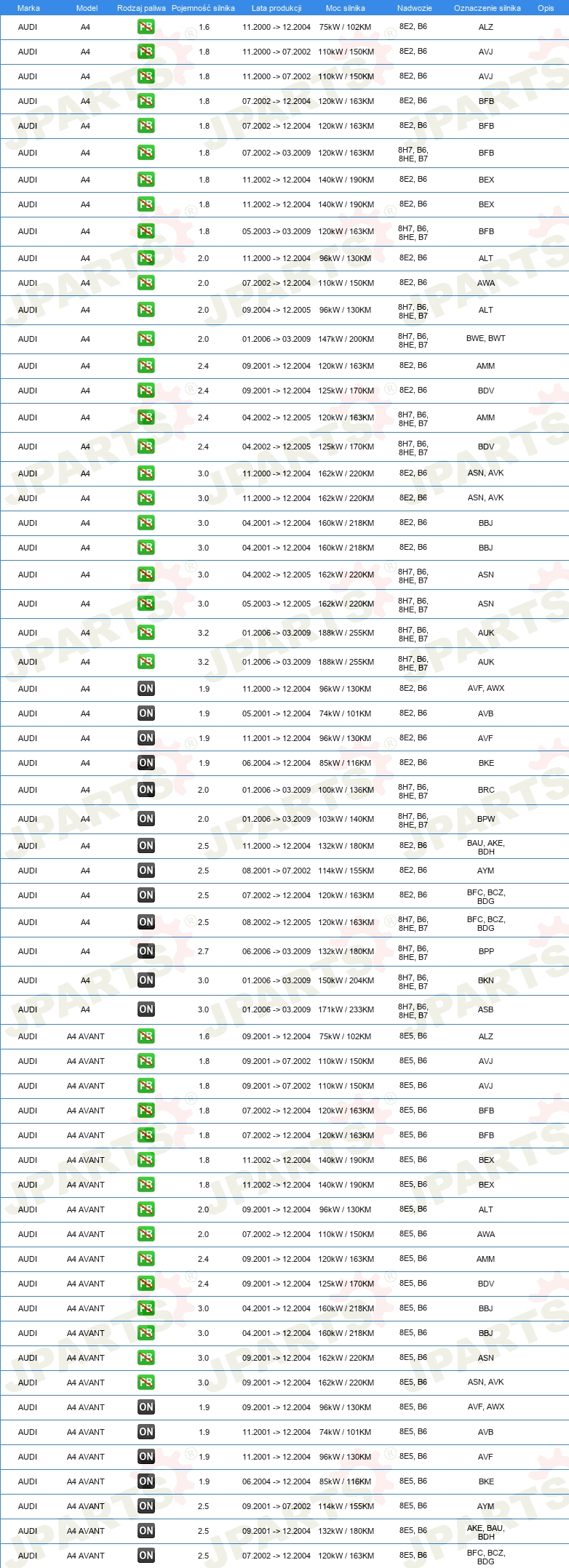569x1568 pixels.
Task: Click the petrol icon in the A4 1.6 ALZ 11.2000 row
Action: click(x=146, y=27)
